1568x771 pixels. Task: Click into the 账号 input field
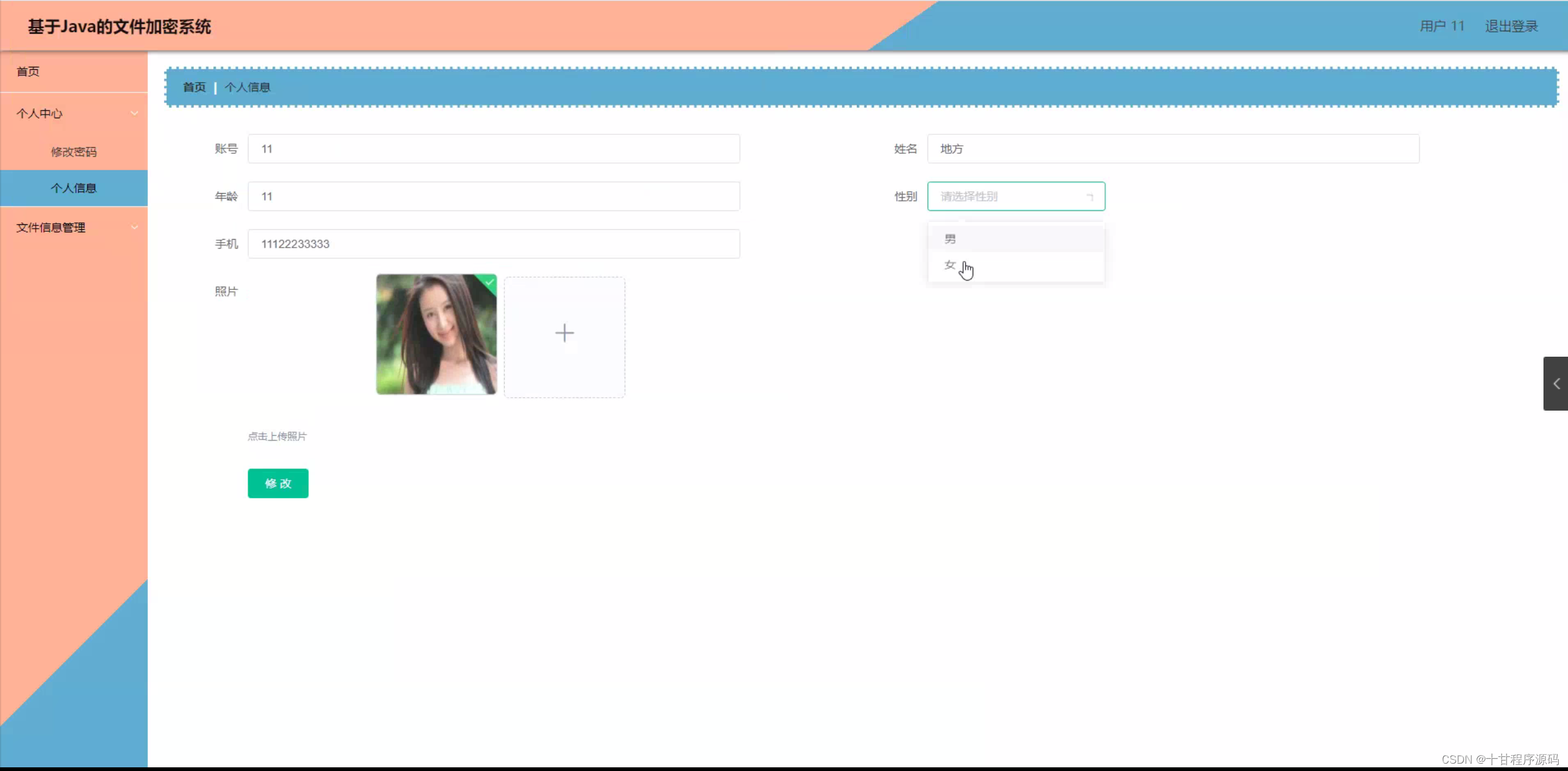pyautogui.click(x=493, y=149)
